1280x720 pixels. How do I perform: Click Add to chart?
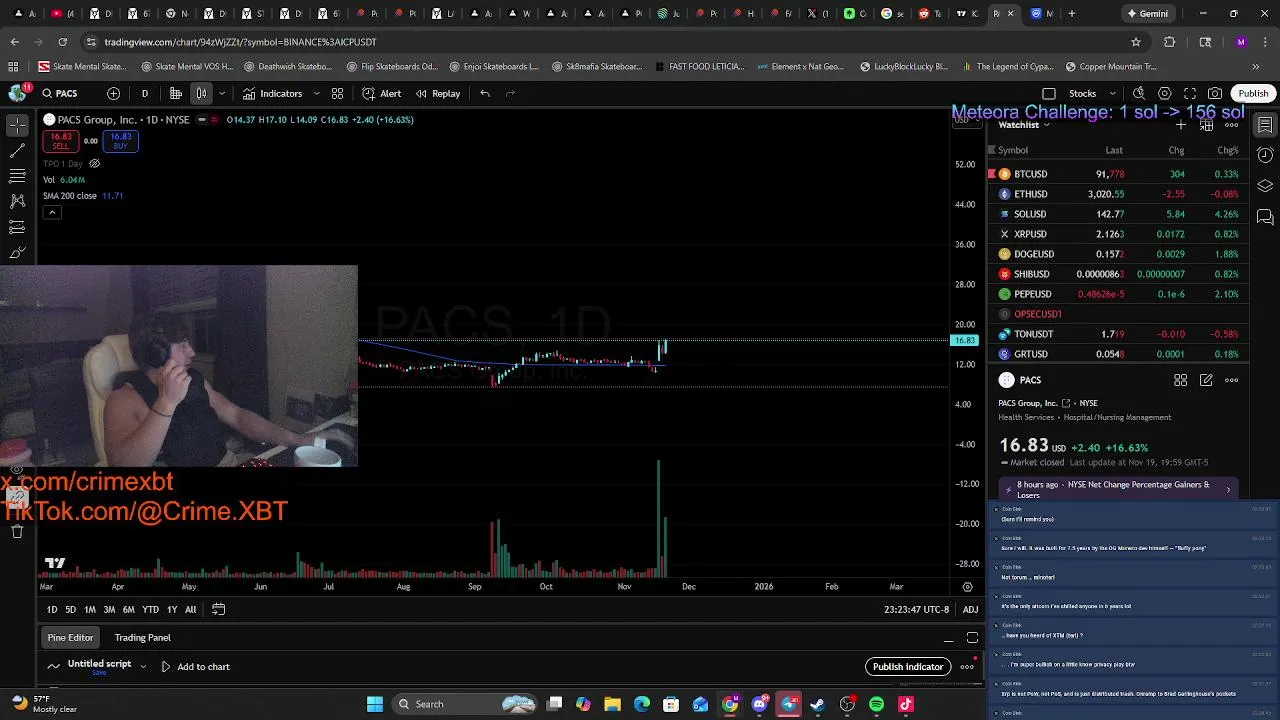(x=194, y=666)
